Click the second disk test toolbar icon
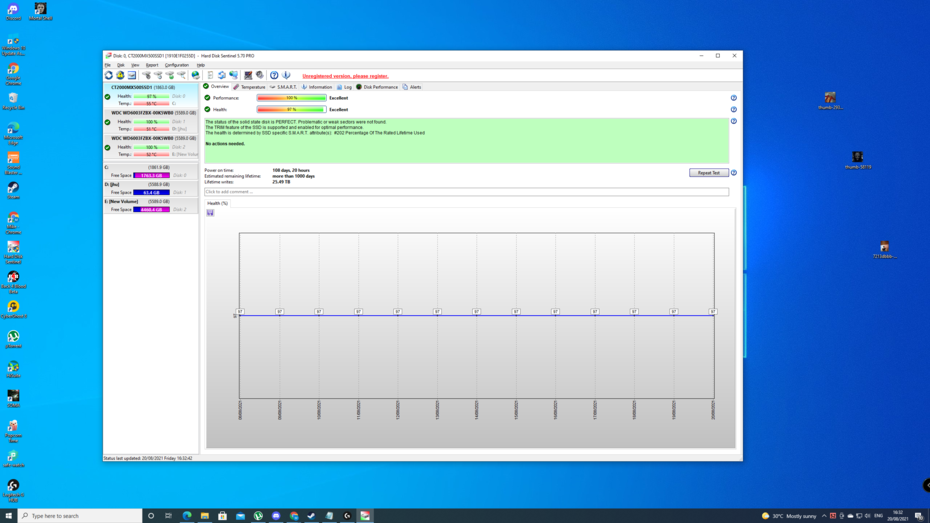This screenshot has height=523, width=930. [158, 75]
